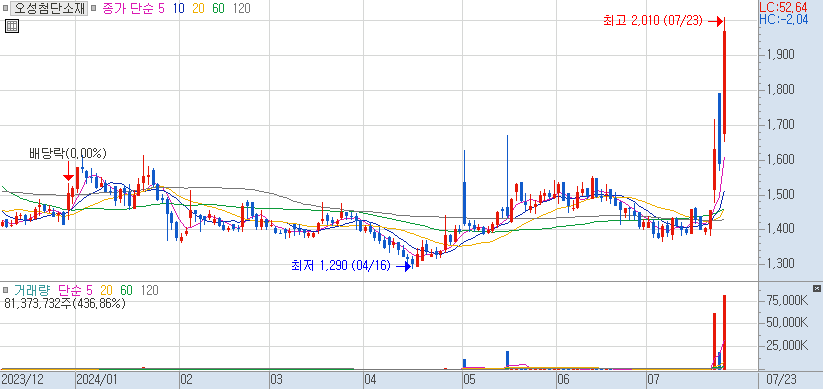The image size is (823, 389).
Task: Open the grid table icon below stock name
Action: (x=12, y=26)
